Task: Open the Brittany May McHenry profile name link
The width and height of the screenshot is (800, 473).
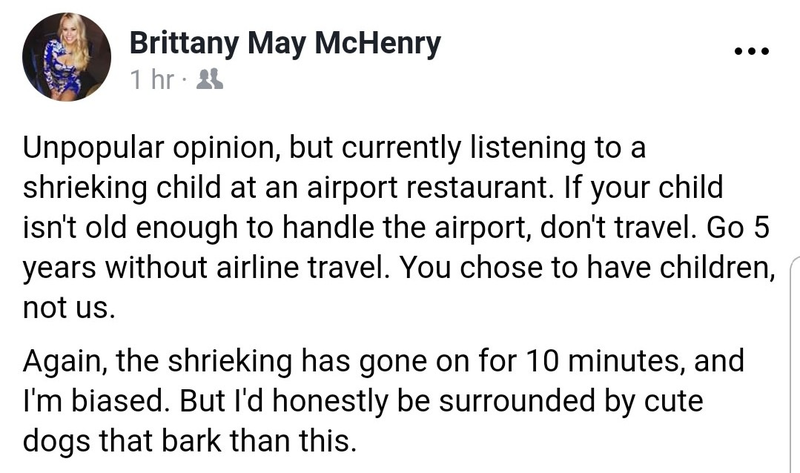Action: pos(285,43)
